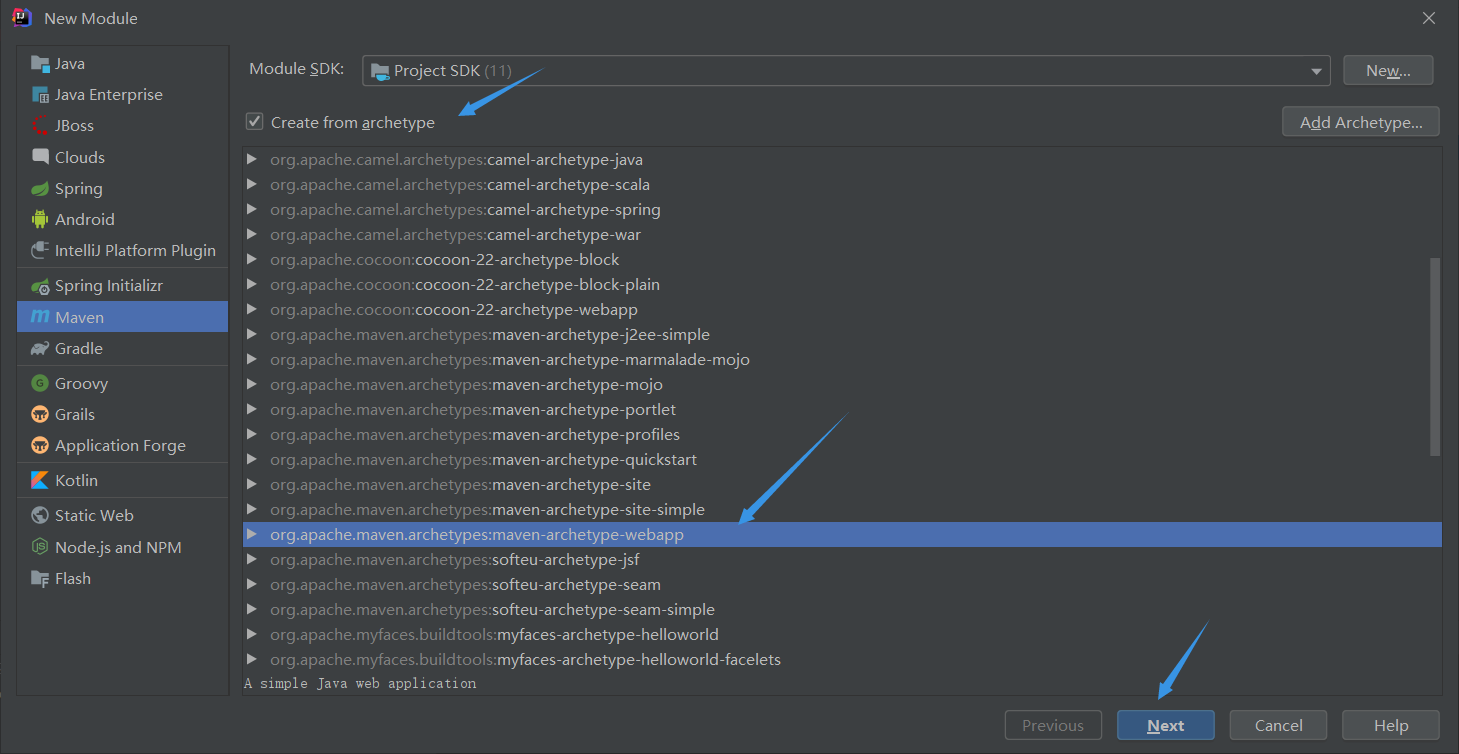This screenshot has width=1459, height=754.
Task: Click 'A simple Java web application' description
Action: 360,683
